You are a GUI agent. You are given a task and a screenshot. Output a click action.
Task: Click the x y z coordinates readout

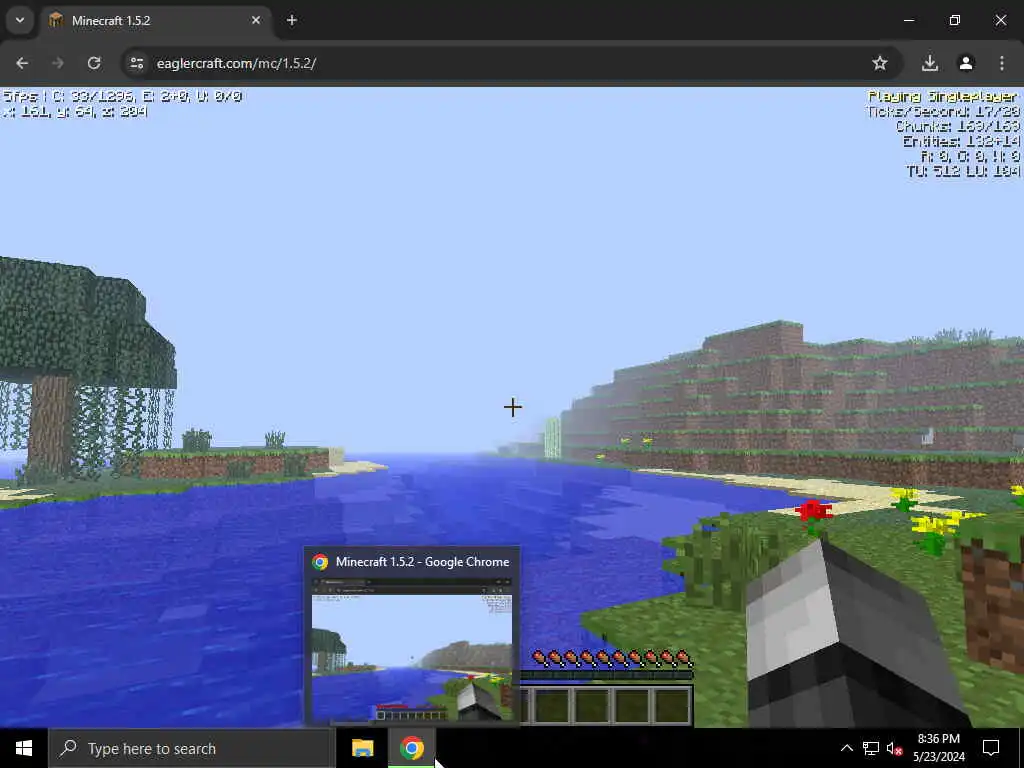coord(74,112)
